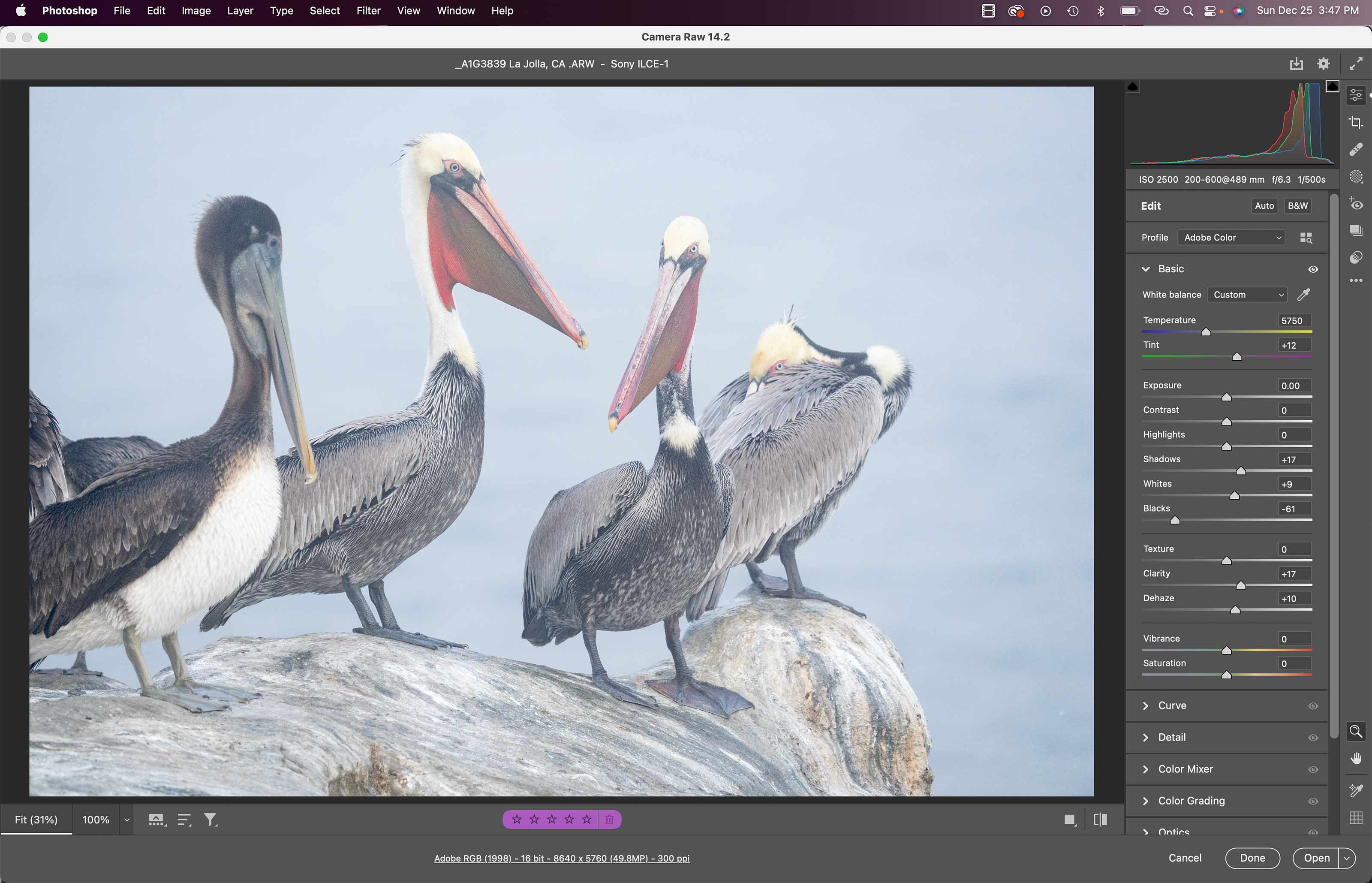Open the Window menu

pos(456,10)
